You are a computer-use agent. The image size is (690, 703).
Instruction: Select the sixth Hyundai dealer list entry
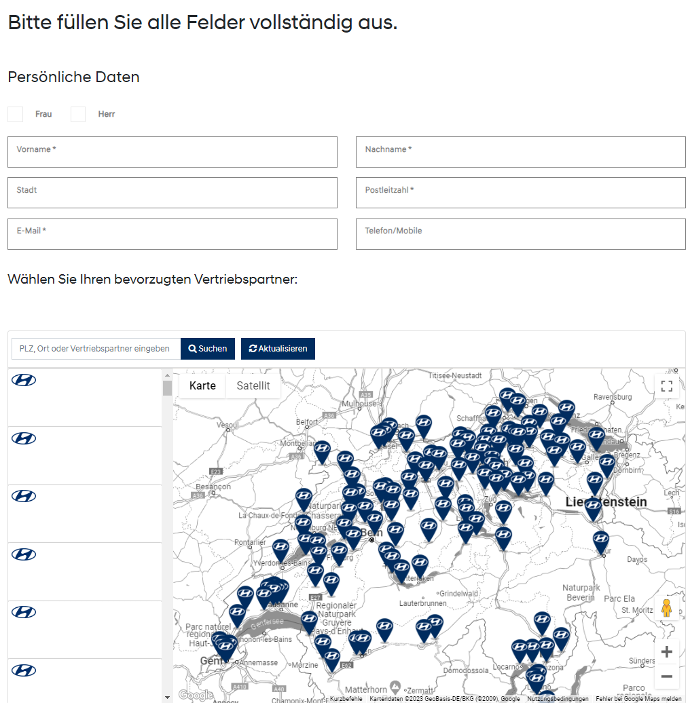(85, 681)
